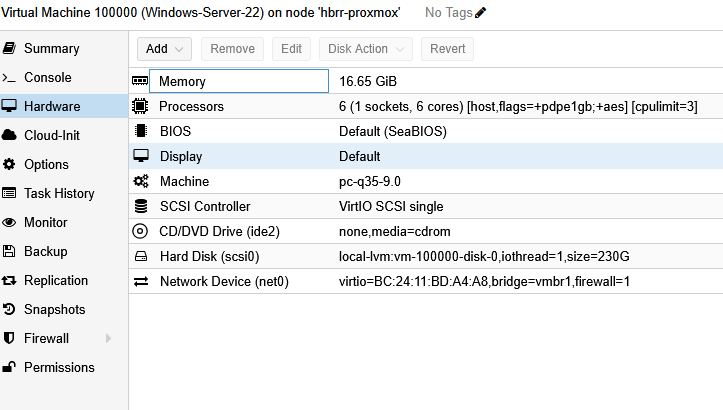The width and height of the screenshot is (723, 410).
Task: Open the Disk Action dropdown
Action: (x=366, y=49)
